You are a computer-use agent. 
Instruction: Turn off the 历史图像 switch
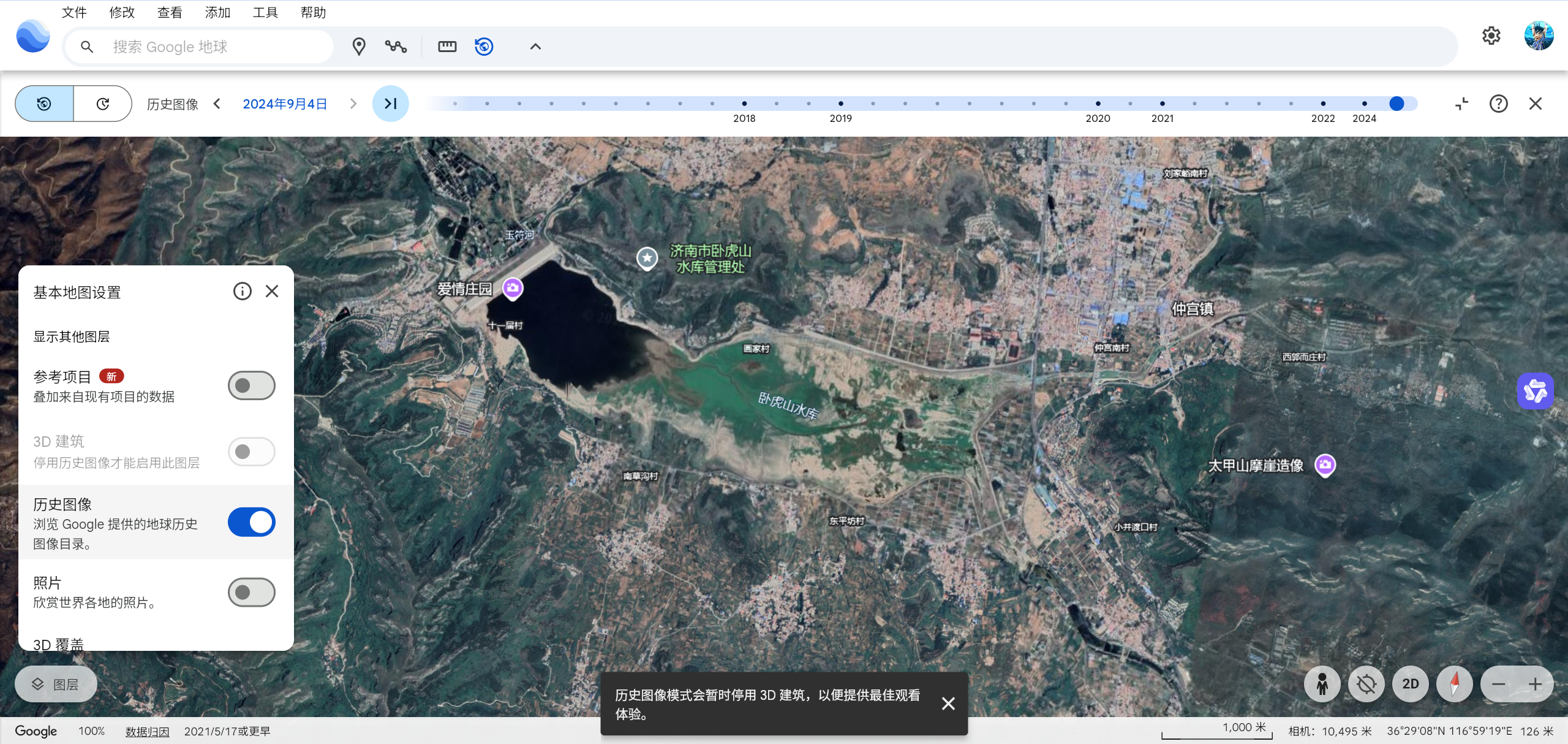click(x=252, y=522)
